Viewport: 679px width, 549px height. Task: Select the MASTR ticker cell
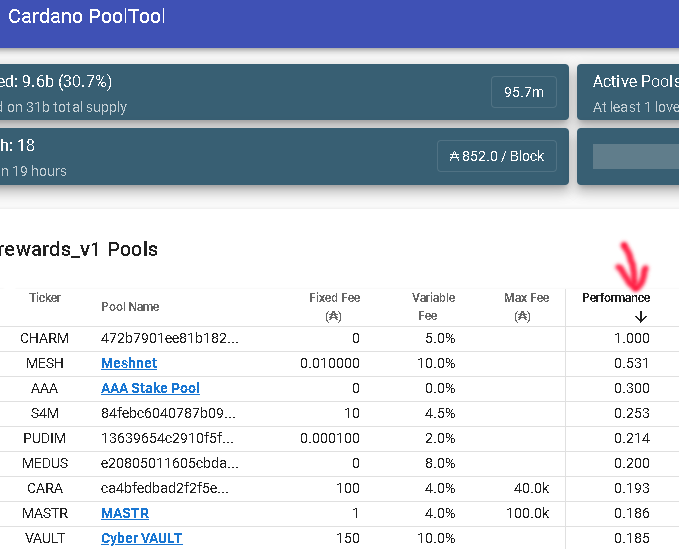[x=45, y=513]
